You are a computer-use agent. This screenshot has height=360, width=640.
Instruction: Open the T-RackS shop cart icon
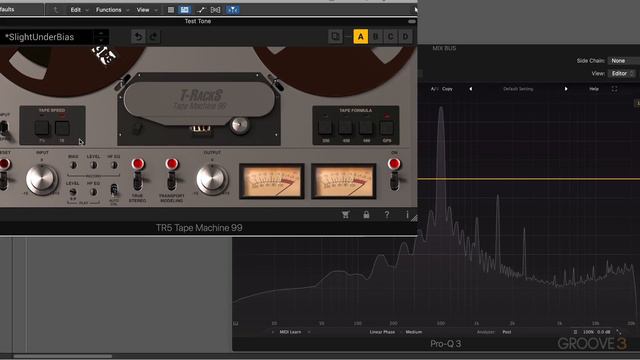346,215
